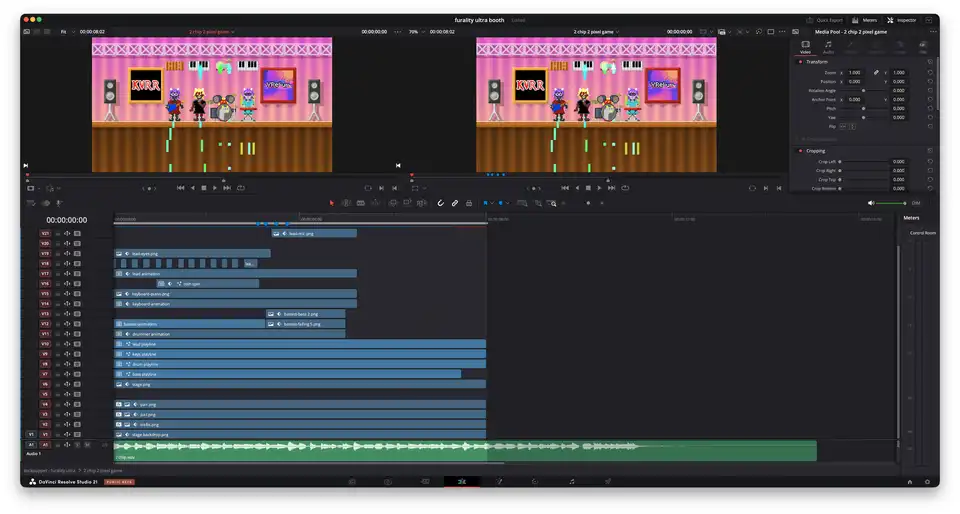Toggle the Inspector panel button

pos(902,20)
